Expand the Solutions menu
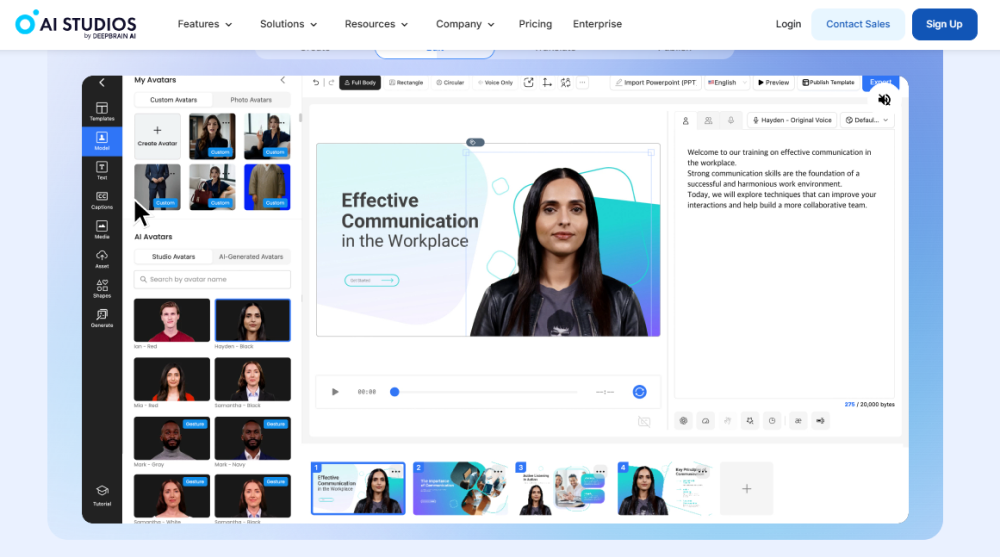The width and height of the screenshot is (1000, 557). (288, 24)
